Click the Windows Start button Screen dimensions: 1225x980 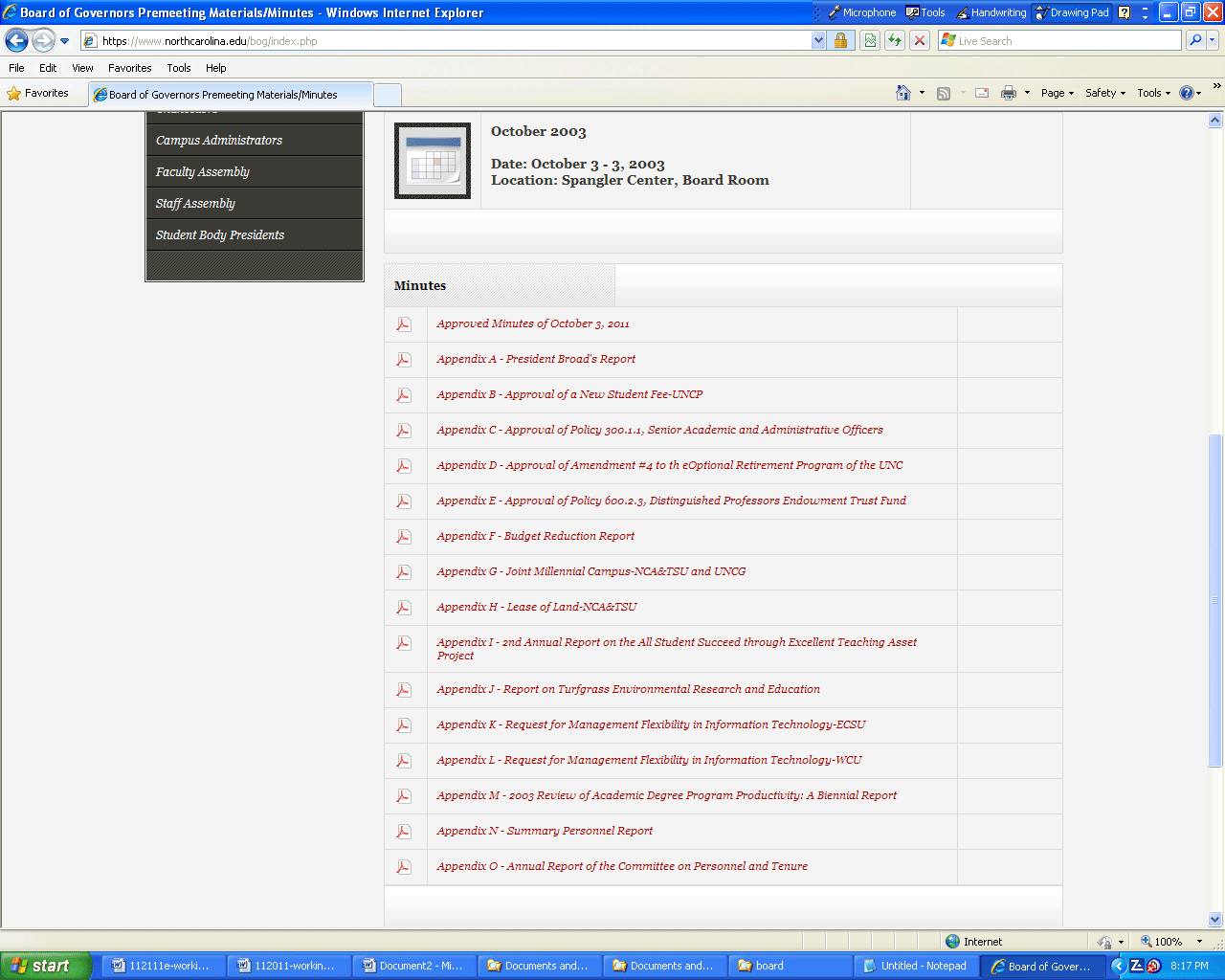(46, 966)
